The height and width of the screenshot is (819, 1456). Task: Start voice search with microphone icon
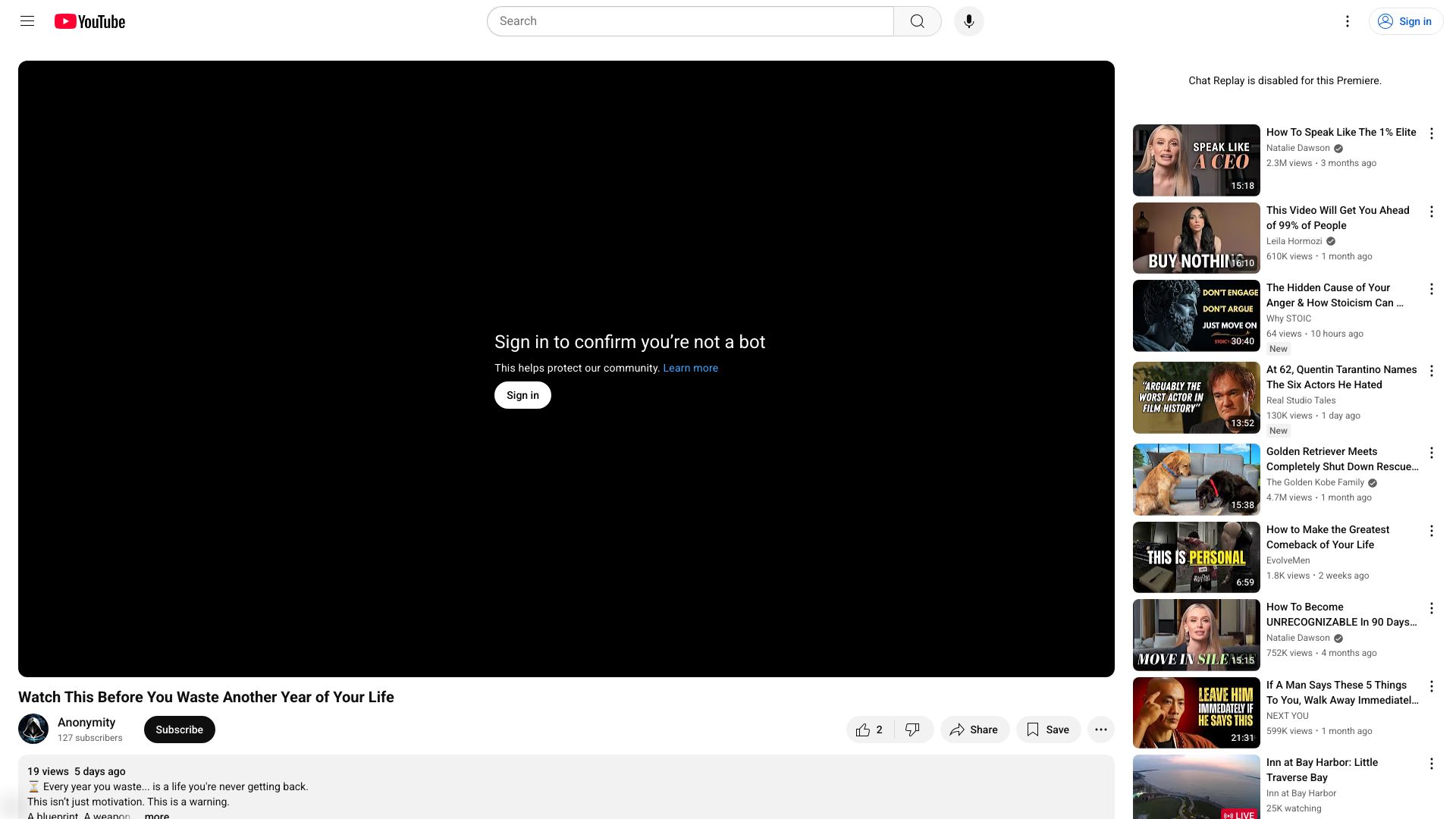point(968,21)
